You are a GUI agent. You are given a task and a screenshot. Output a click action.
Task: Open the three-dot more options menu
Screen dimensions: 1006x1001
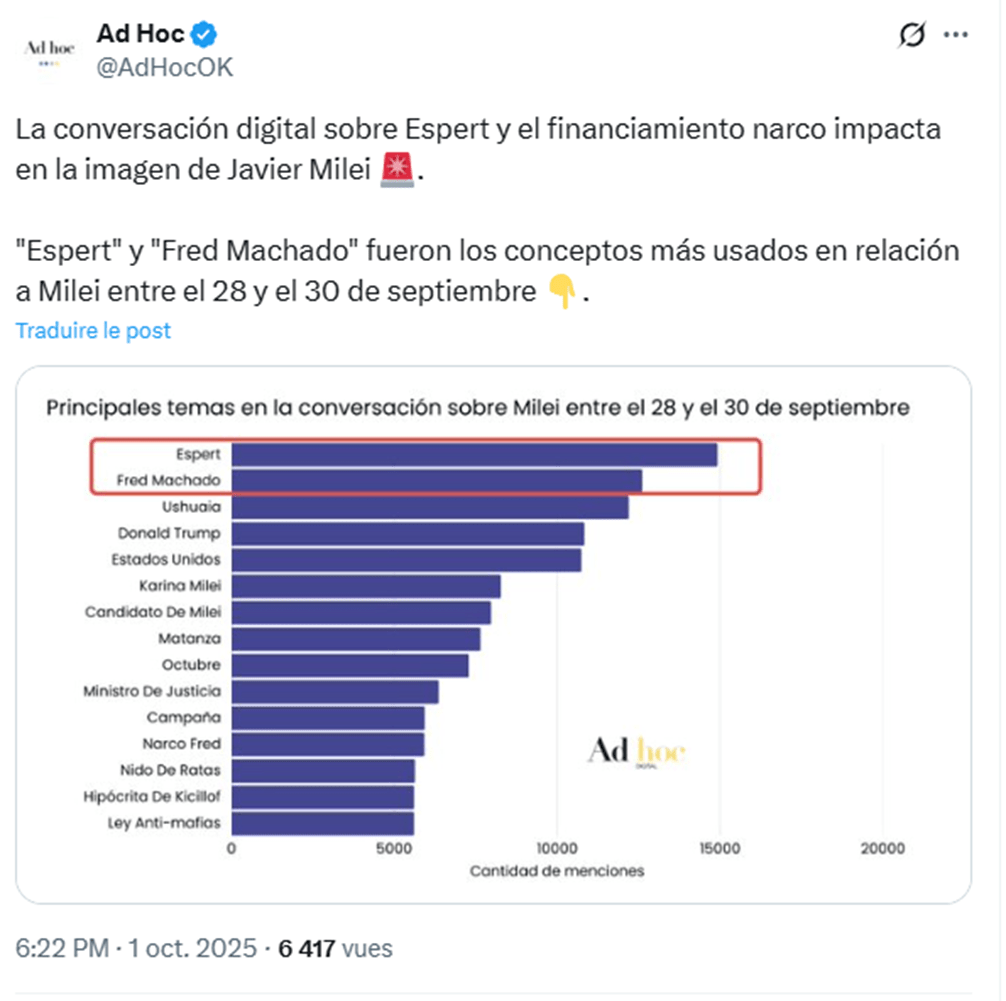point(956,35)
